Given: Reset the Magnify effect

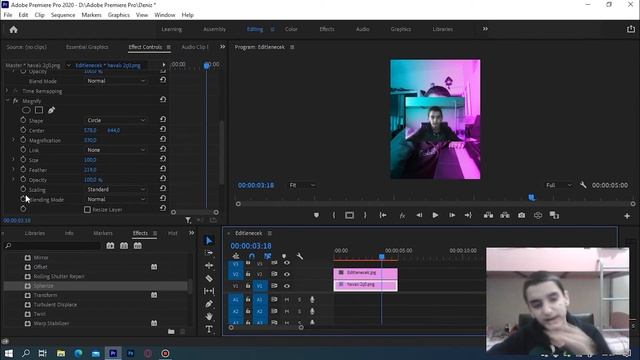Looking at the screenshot, I should pos(163,100).
